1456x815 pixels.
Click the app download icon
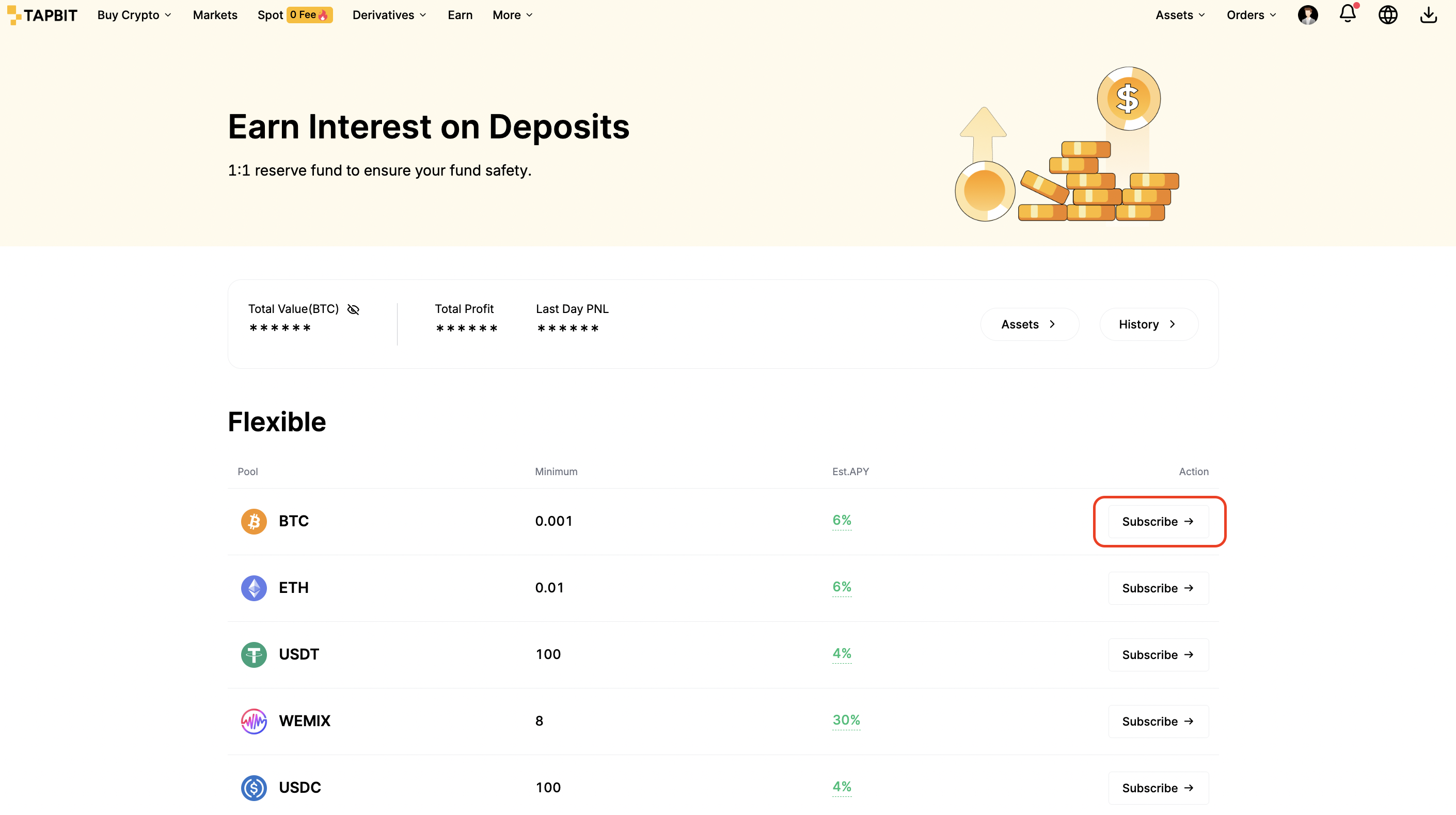(1428, 14)
